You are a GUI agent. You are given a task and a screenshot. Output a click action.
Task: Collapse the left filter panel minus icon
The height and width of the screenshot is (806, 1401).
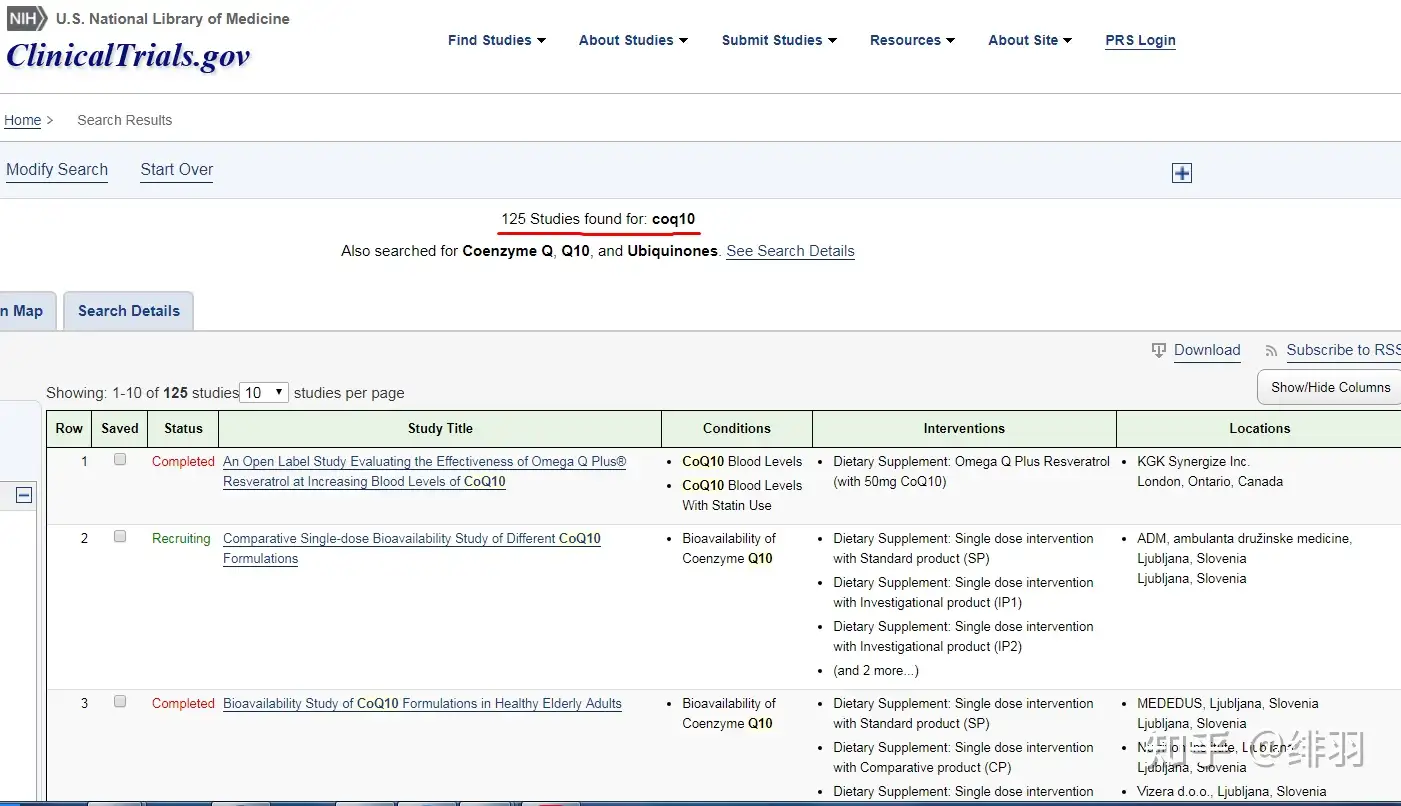click(24, 495)
